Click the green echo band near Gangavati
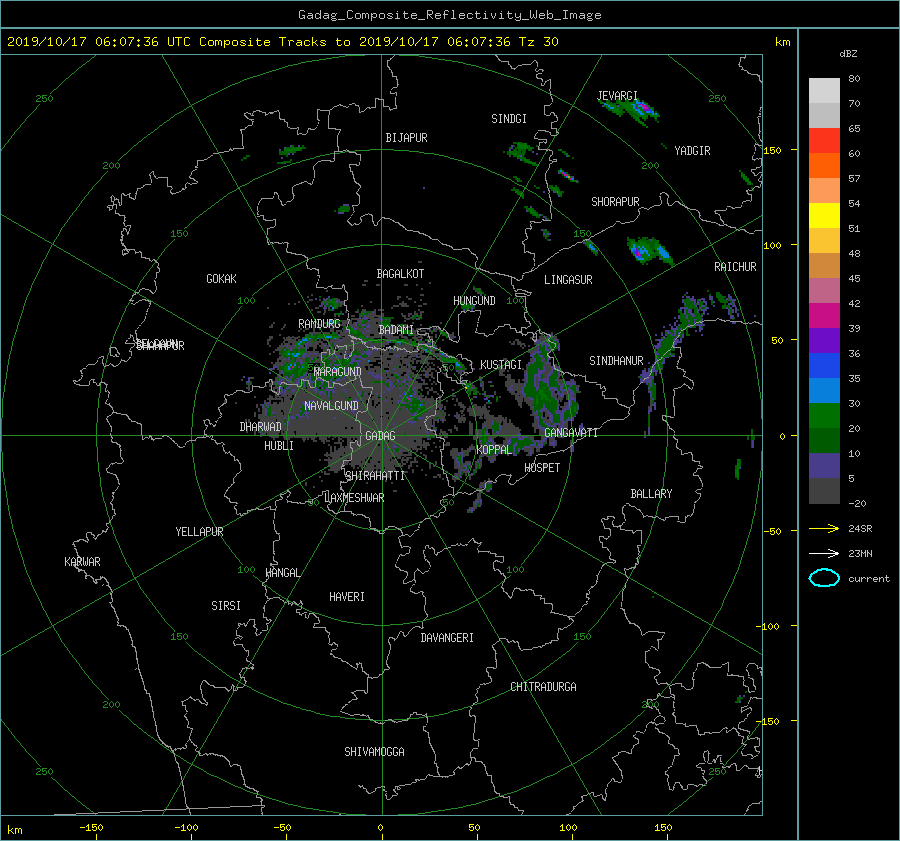The height and width of the screenshot is (841, 900). coord(548,385)
